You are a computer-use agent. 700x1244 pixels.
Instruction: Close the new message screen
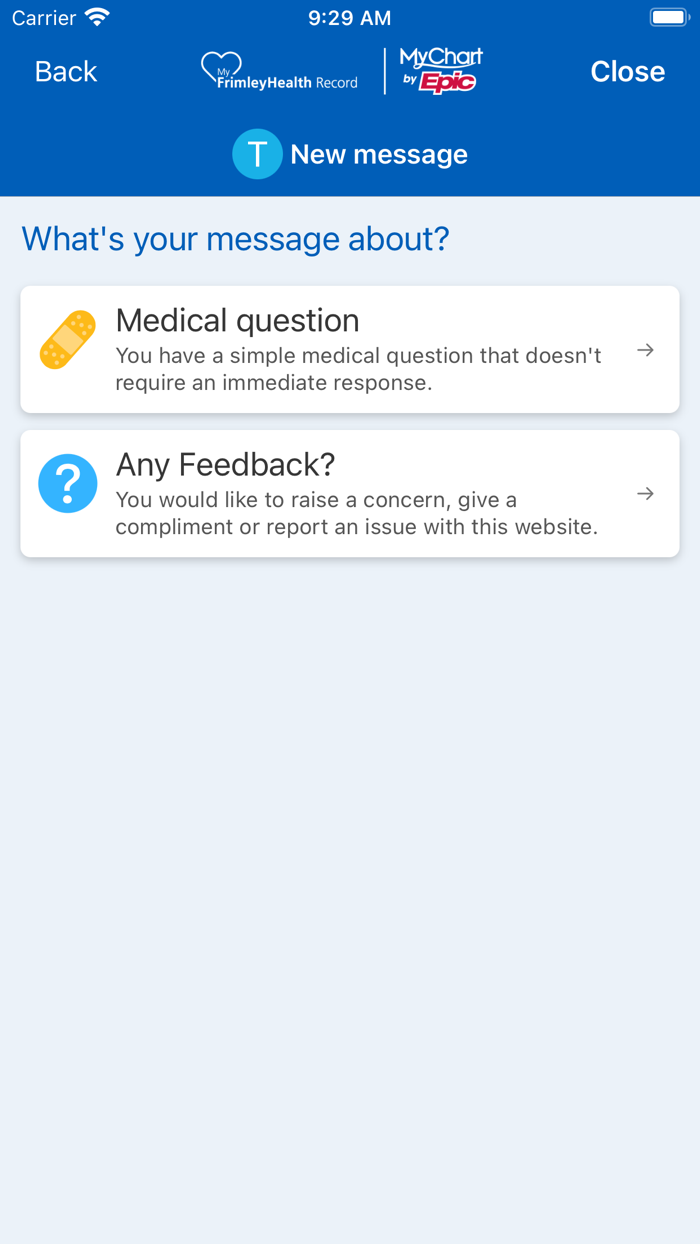point(627,71)
